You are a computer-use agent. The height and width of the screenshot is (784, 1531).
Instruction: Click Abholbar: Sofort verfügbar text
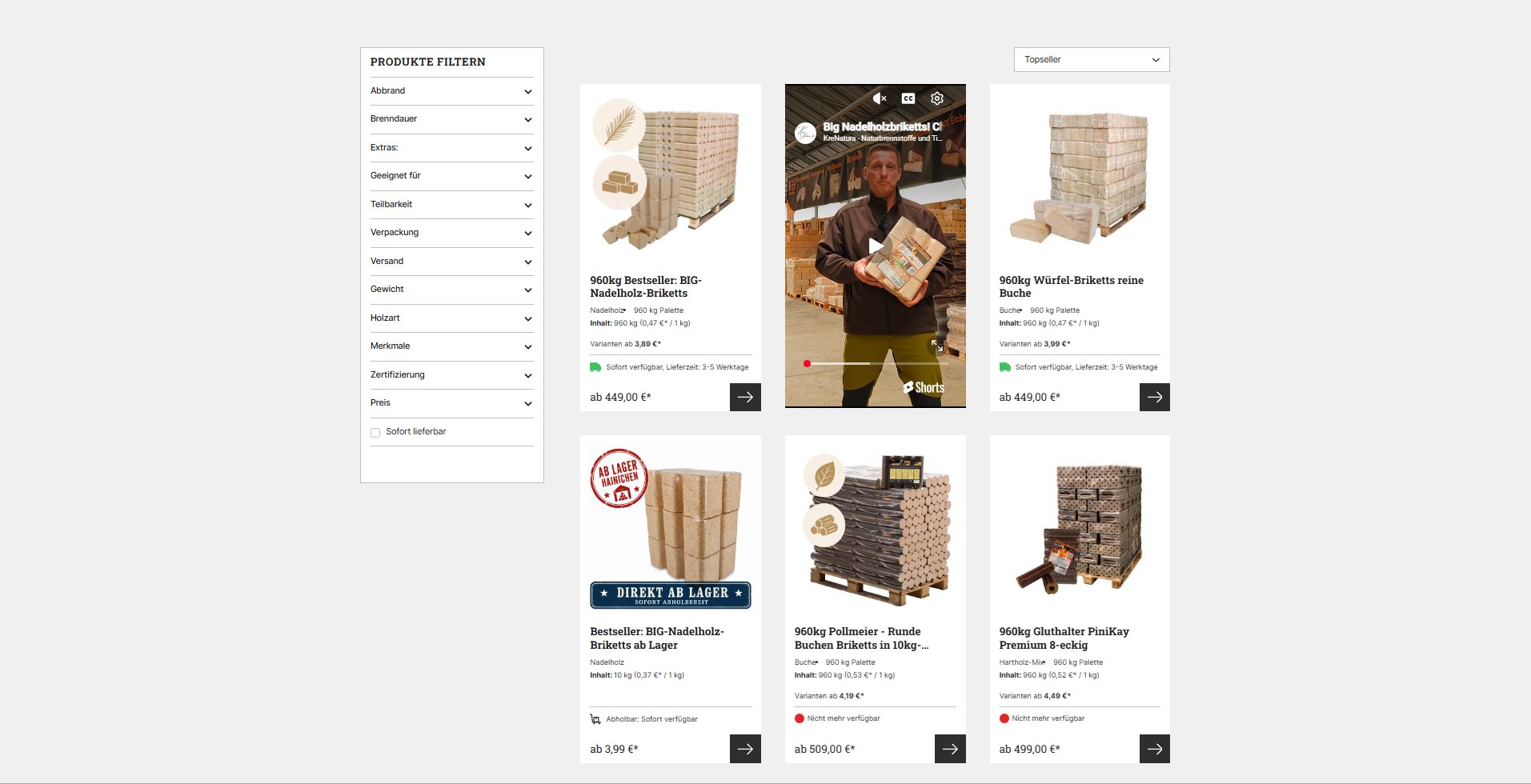pyautogui.click(x=651, y=719)
